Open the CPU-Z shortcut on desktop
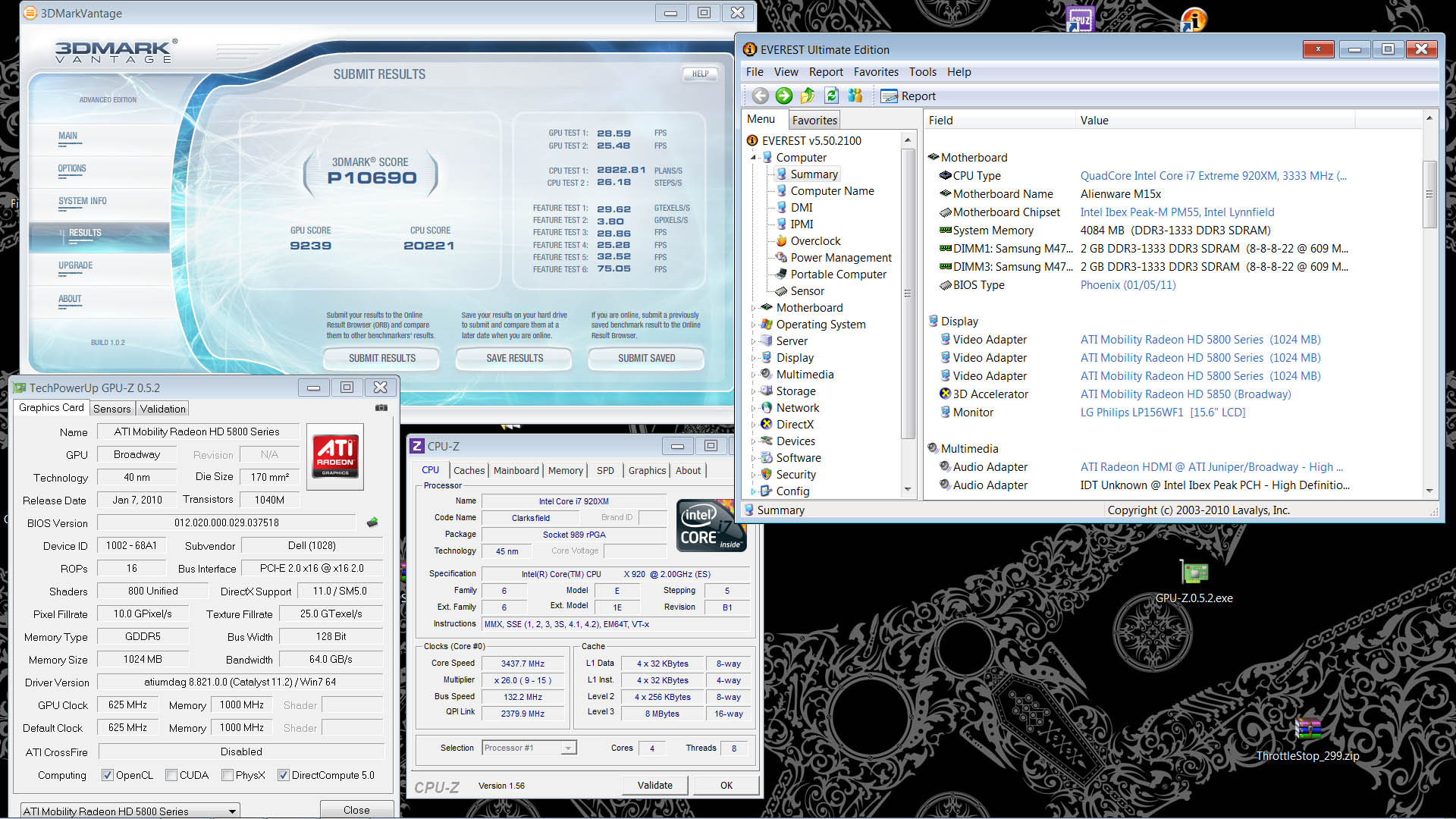 [x=1080, y=19]
